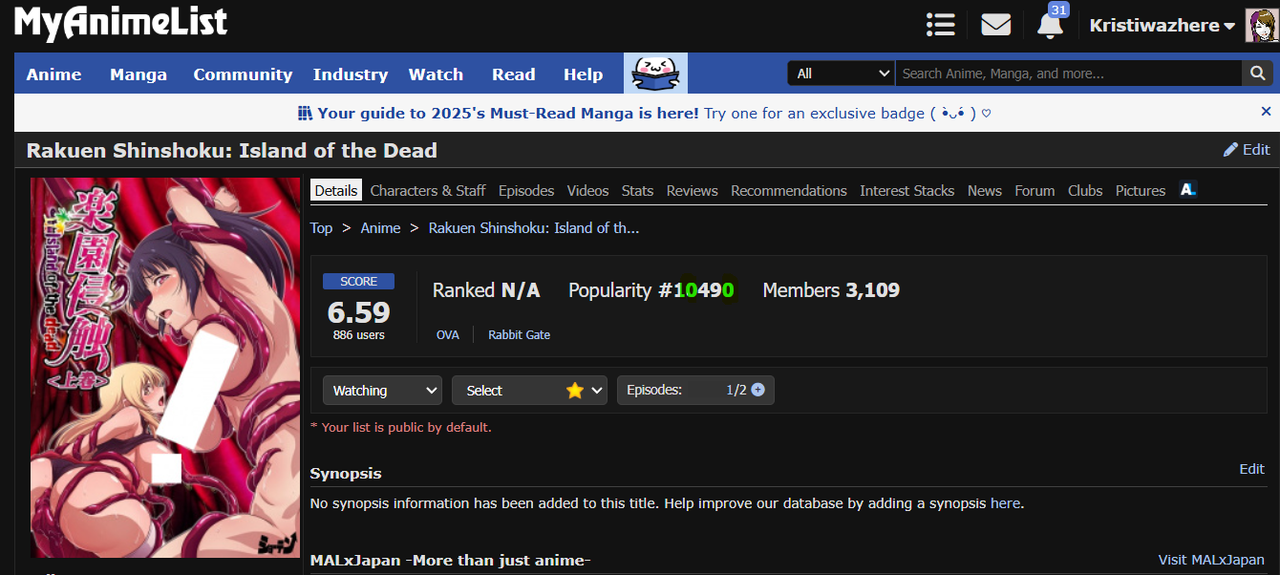Viewport: 1280px width, 575px height.
Task: Click the Rabbit Gate studio link
Action: pos(519,334)
